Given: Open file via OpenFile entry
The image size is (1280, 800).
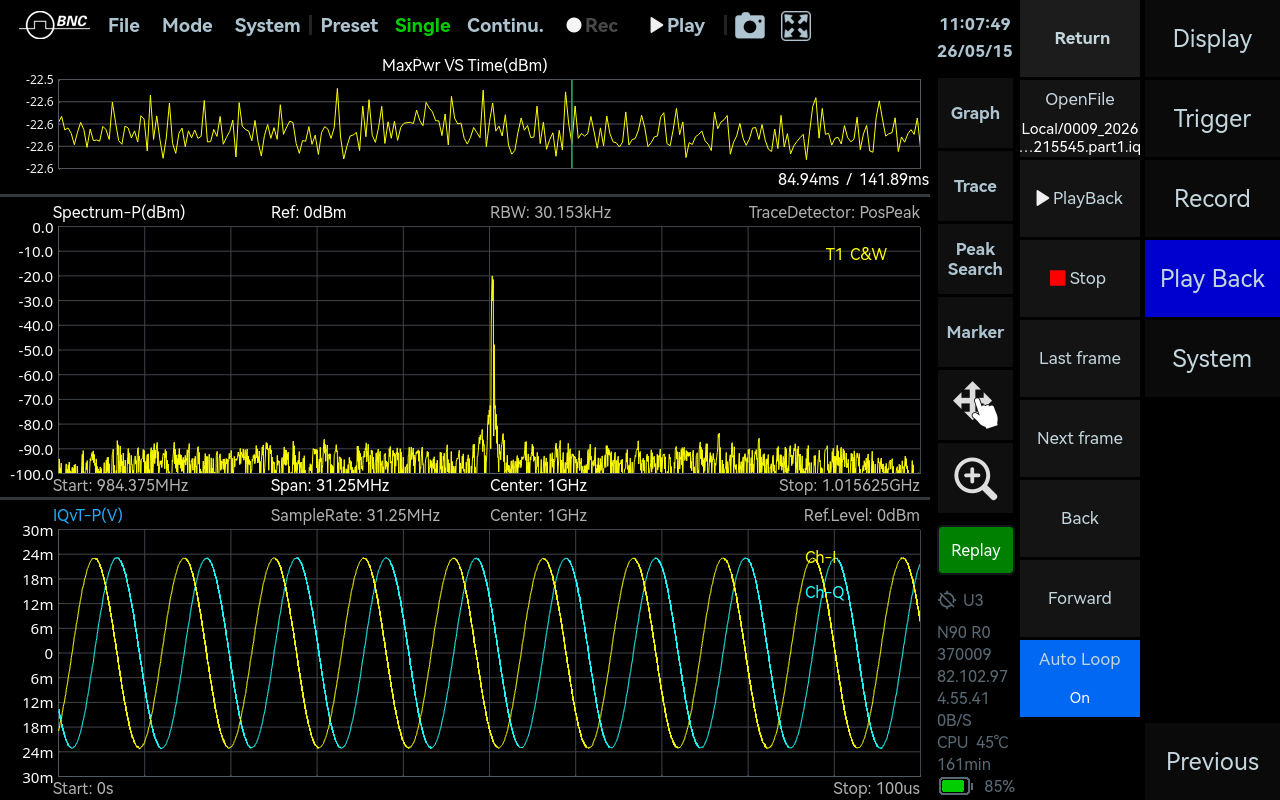Looking at the screenshot, I should [1080, 119].
